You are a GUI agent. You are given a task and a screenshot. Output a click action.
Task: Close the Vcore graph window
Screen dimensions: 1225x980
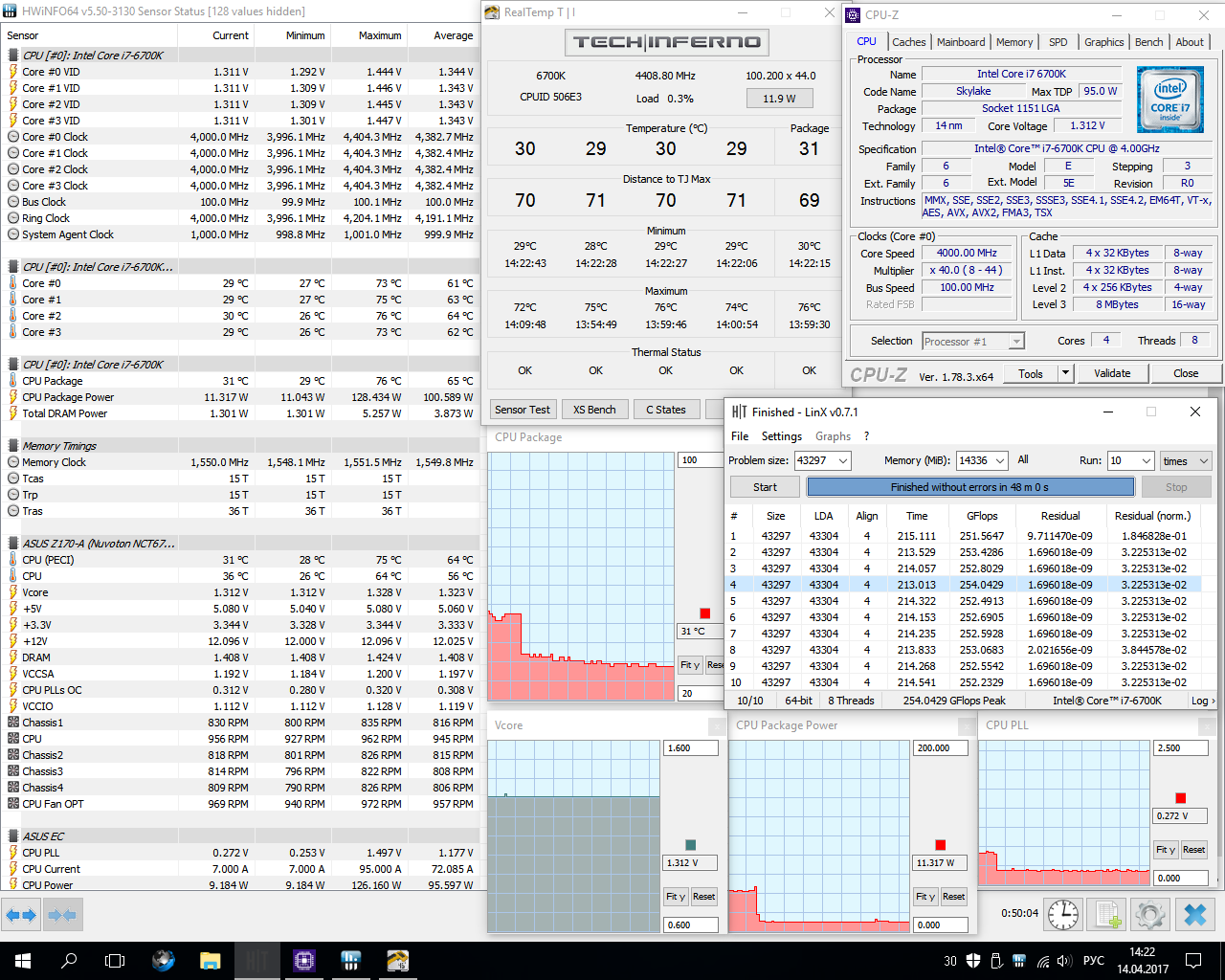pos(715,725)
